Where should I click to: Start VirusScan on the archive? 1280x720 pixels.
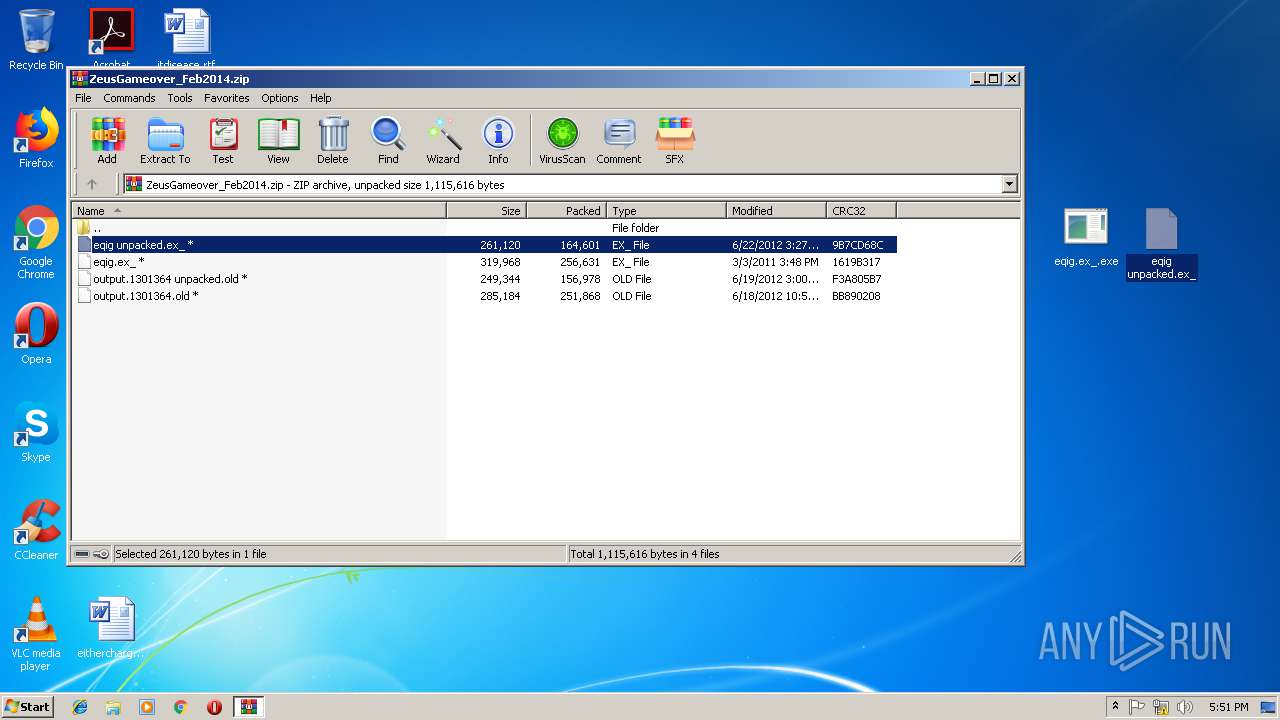coord(562,140)
